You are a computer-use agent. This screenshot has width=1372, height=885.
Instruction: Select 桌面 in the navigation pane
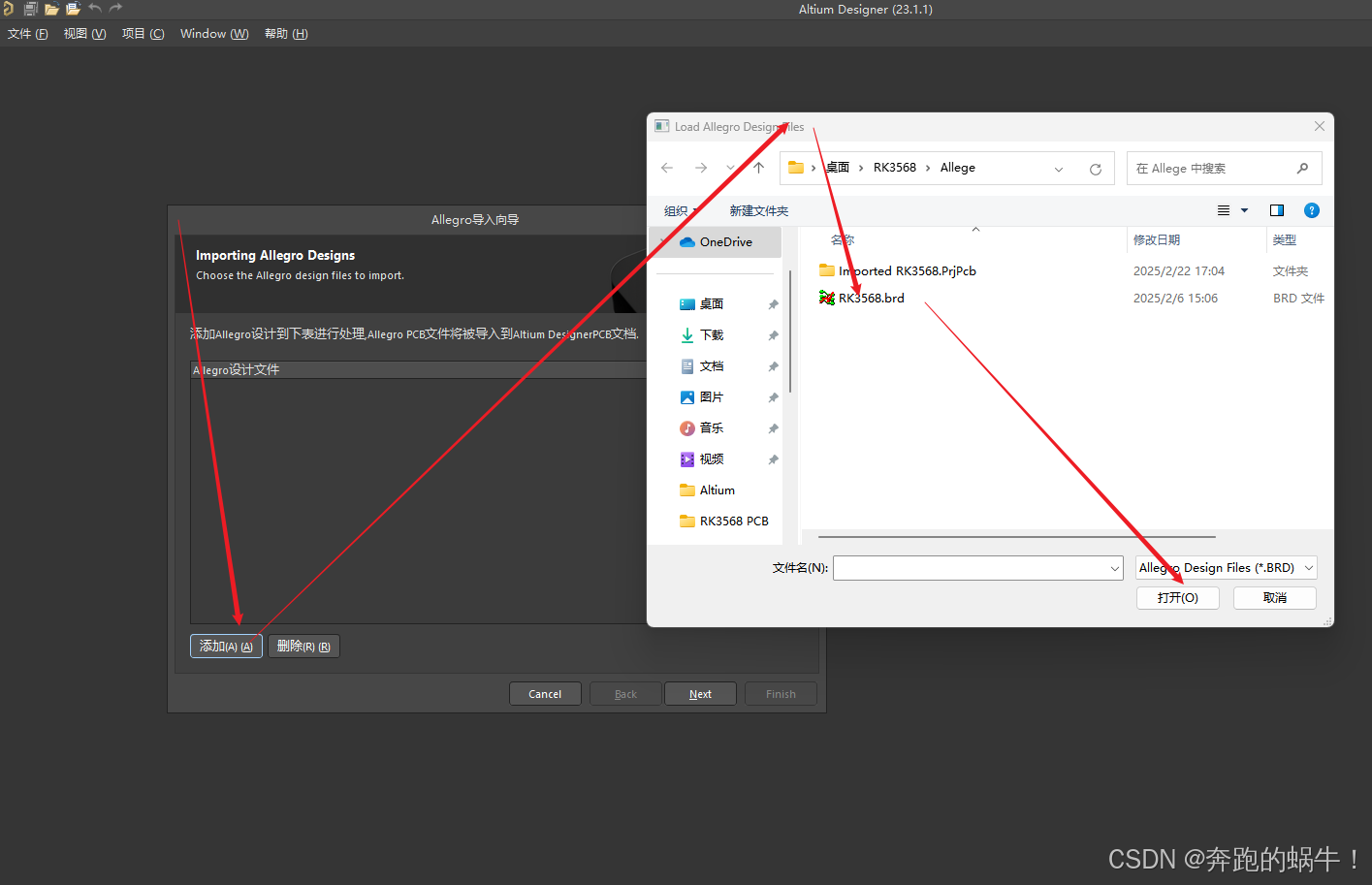tap(712, 304)
